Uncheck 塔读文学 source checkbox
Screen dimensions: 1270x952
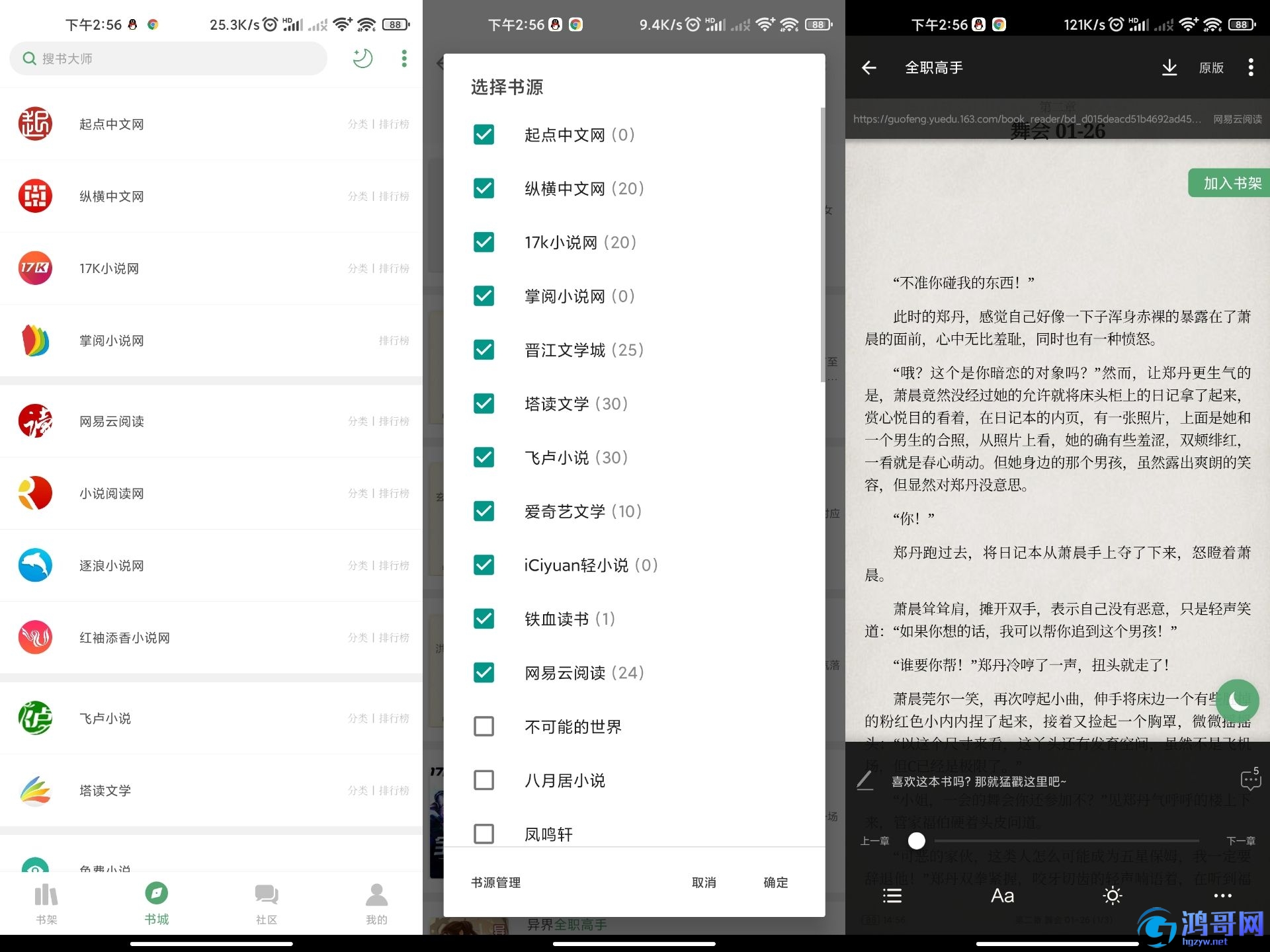click(x=484, y=403)
